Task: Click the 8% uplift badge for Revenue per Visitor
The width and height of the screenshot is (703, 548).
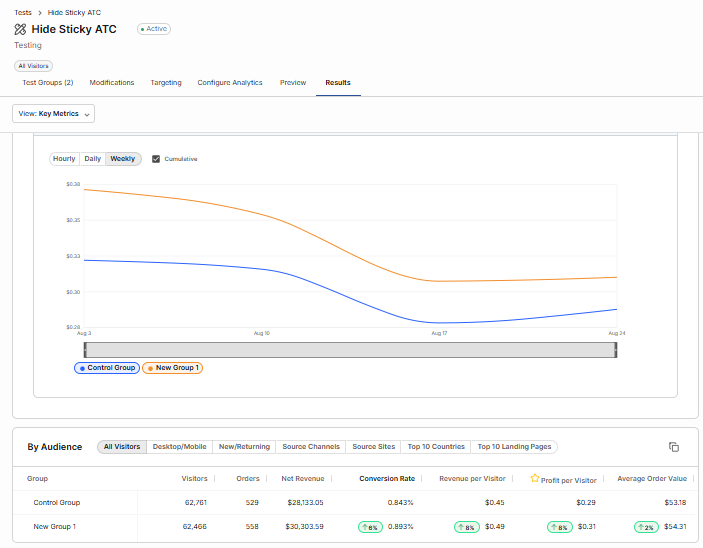Action: 467,526
